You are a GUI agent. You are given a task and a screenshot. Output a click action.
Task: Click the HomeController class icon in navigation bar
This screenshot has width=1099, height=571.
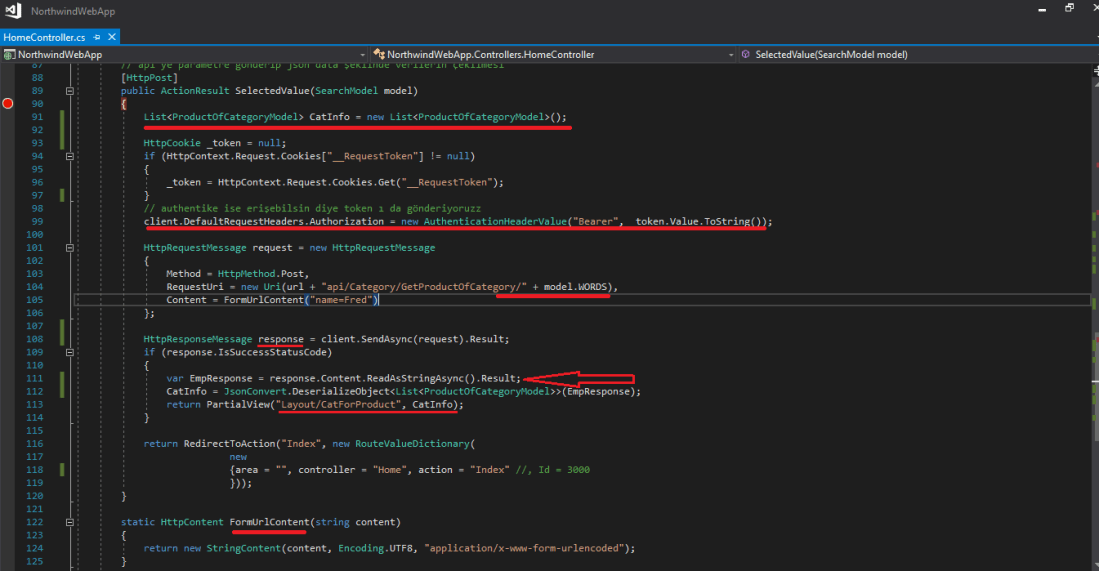click(379, 54)
